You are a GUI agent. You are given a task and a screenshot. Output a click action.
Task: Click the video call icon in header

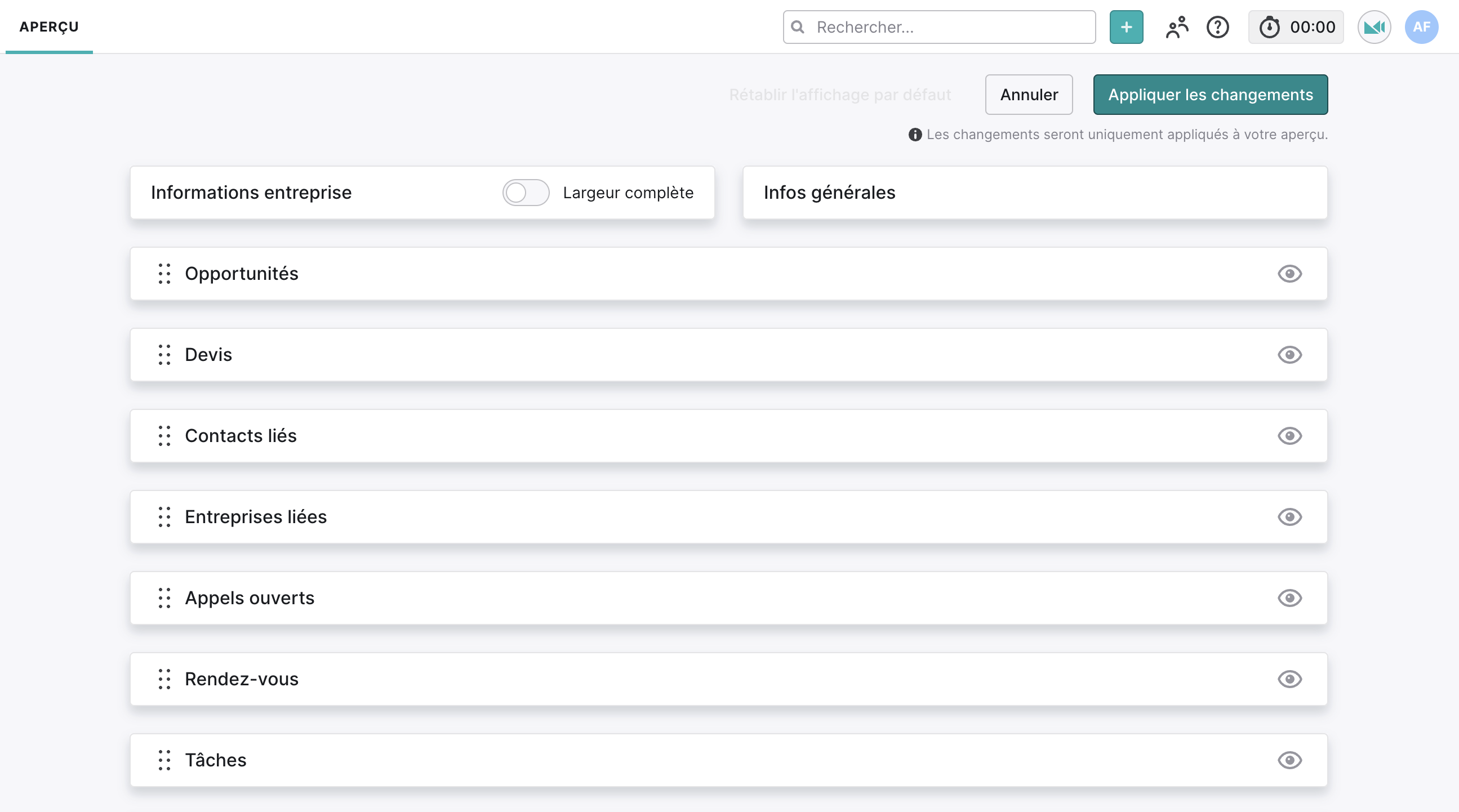[x=1374, y=27]
